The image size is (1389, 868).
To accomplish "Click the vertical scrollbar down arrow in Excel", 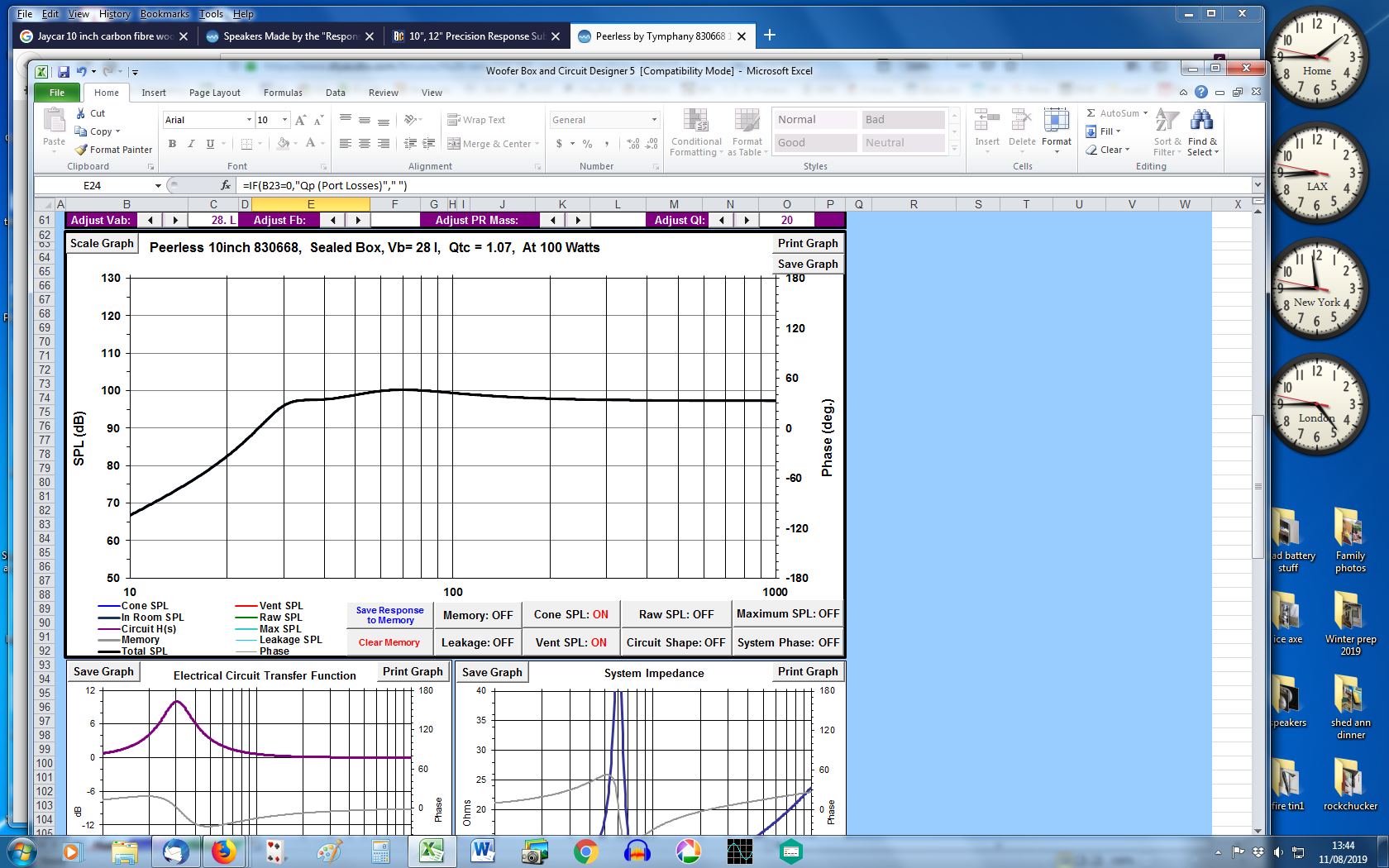I will [x=1258, y=830].
